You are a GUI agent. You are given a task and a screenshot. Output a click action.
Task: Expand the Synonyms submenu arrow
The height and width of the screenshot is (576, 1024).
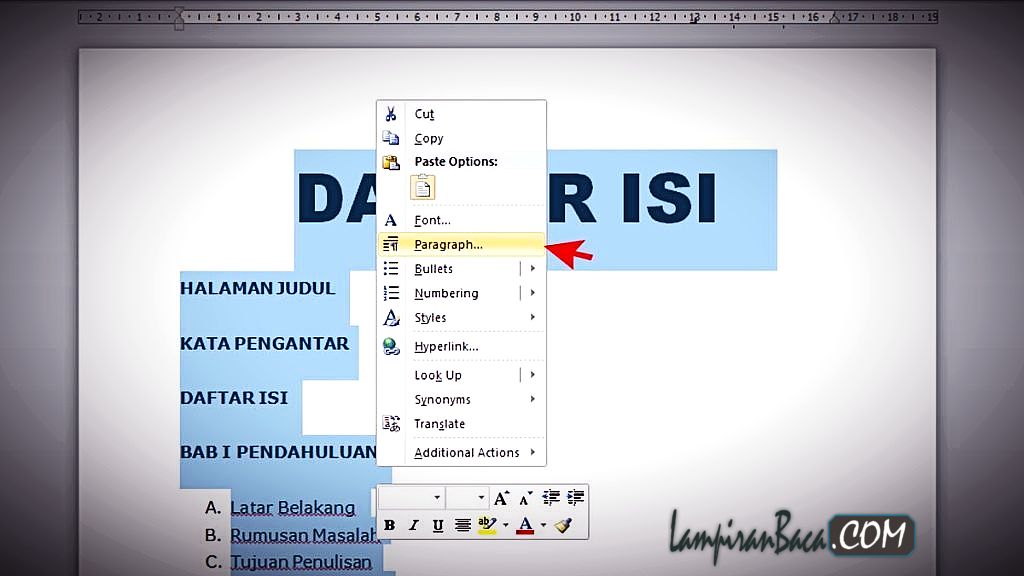pos(533,399)
